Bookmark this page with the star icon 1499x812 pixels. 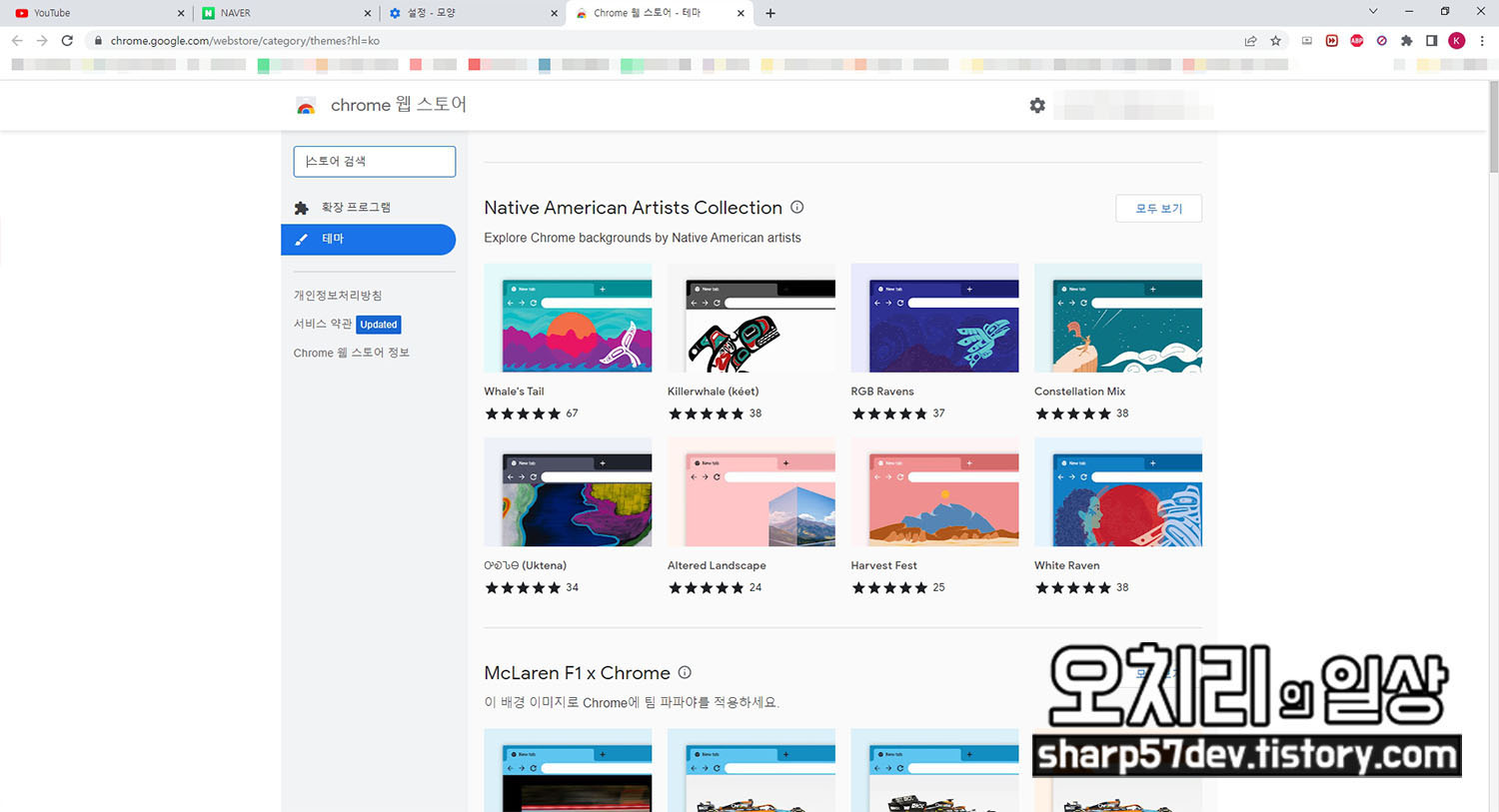tap(1275, 41)
